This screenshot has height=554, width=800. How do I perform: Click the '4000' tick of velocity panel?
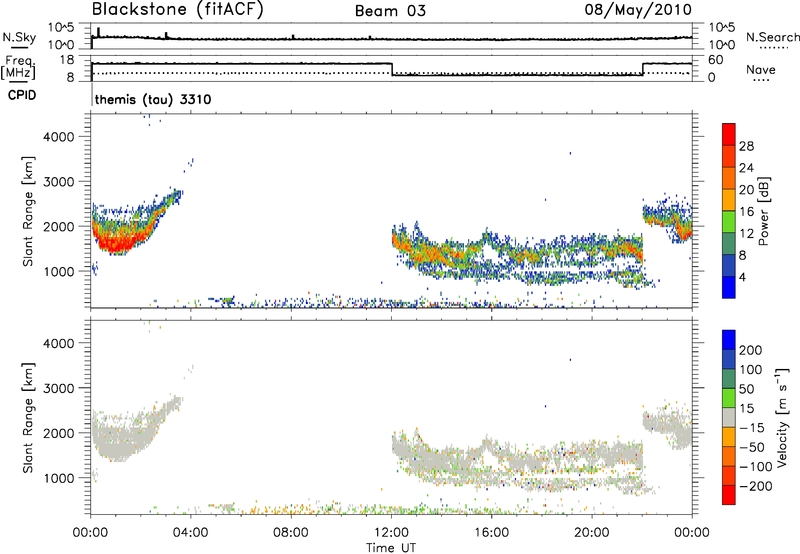coord(59,343)
